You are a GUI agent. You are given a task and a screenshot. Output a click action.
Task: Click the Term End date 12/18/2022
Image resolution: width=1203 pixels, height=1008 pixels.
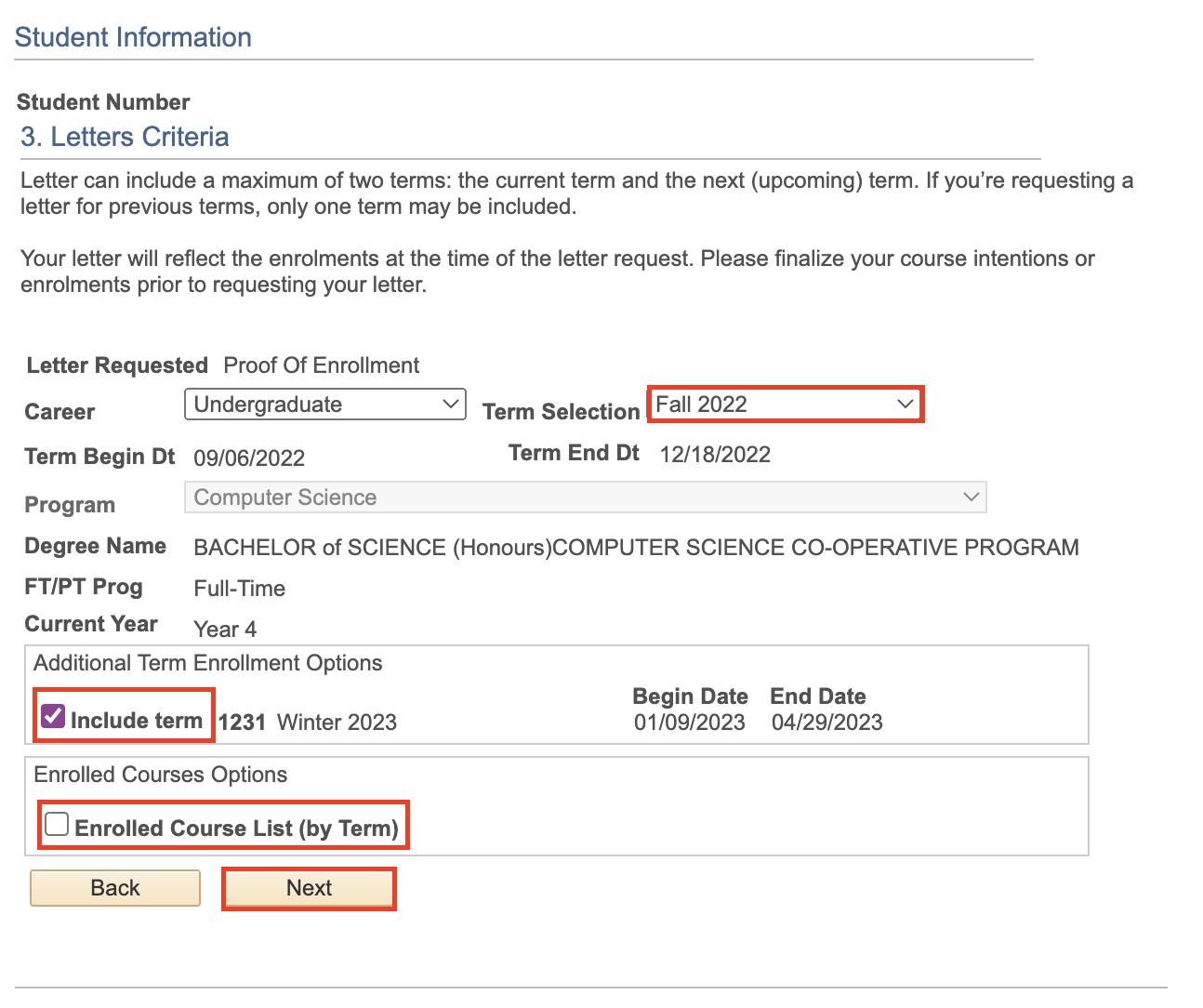(x=715, y=455)
